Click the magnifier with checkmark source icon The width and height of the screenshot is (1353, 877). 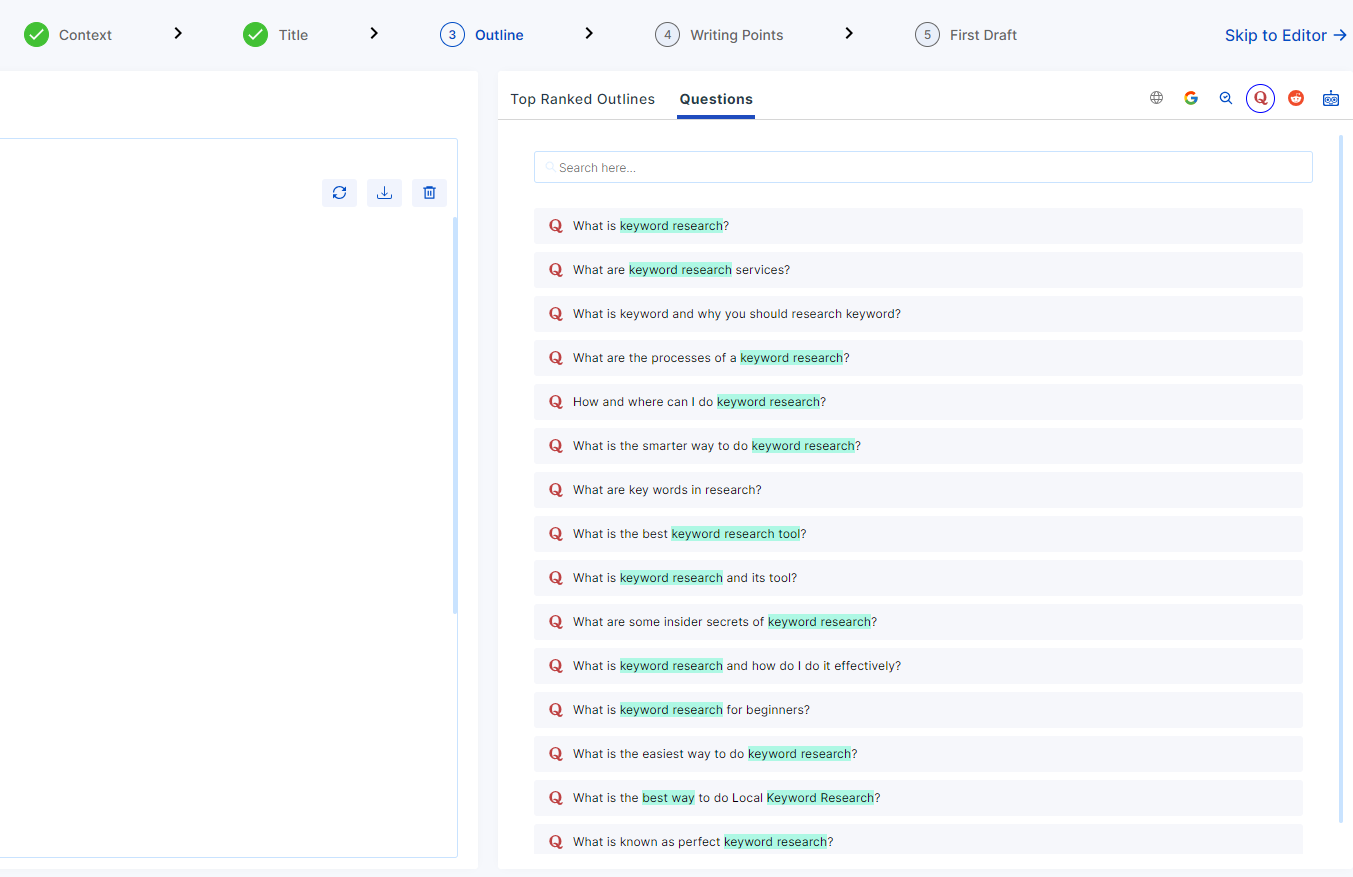[x=1226, y=98]
